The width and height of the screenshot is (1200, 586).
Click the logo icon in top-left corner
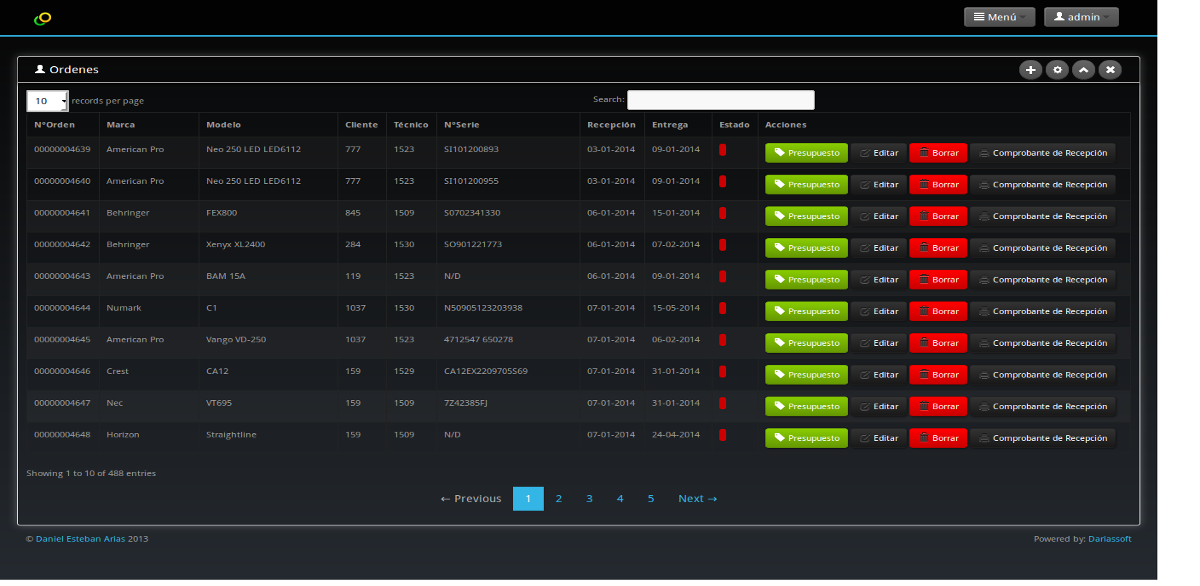(x=42, y=18)
